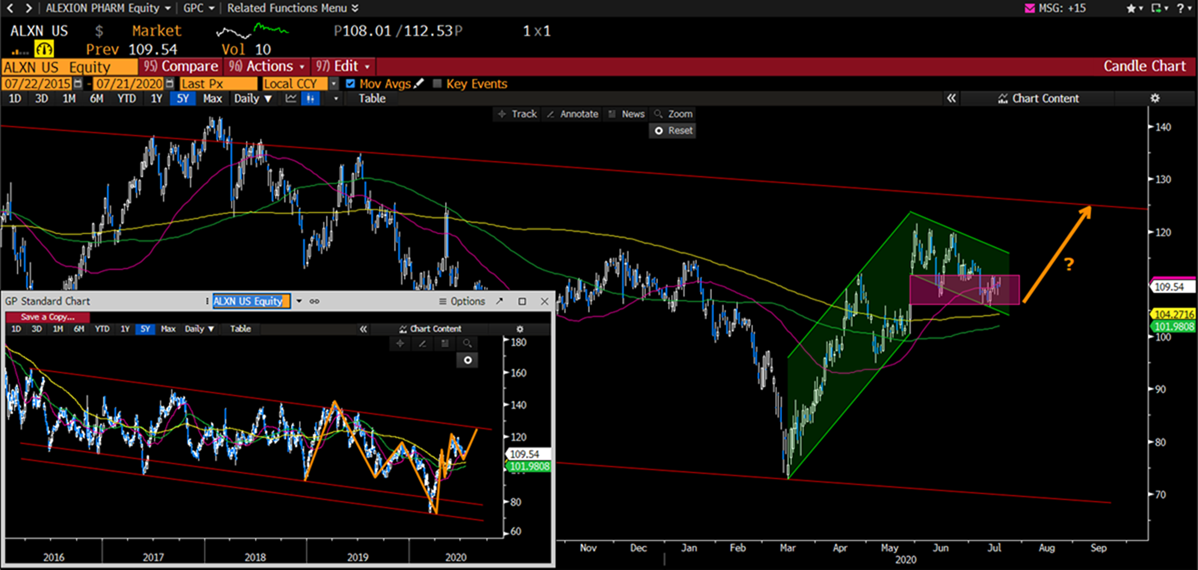Pop out the GP Standard Chart window
This screenshot has height=570, width=1198.
click(x=499, y=301)
